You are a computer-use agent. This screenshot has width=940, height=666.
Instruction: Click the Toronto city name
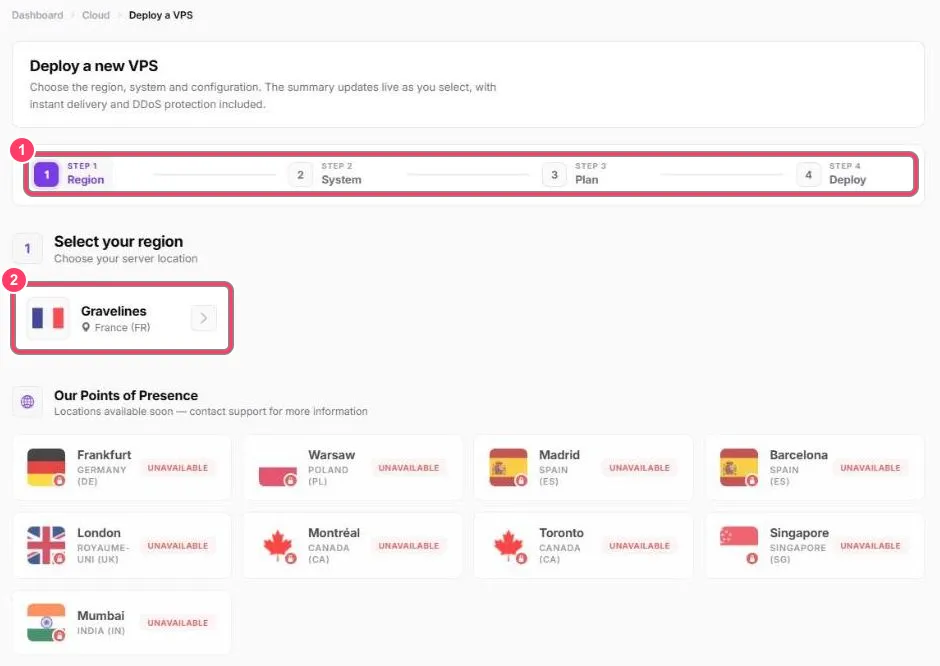point(561,532)
